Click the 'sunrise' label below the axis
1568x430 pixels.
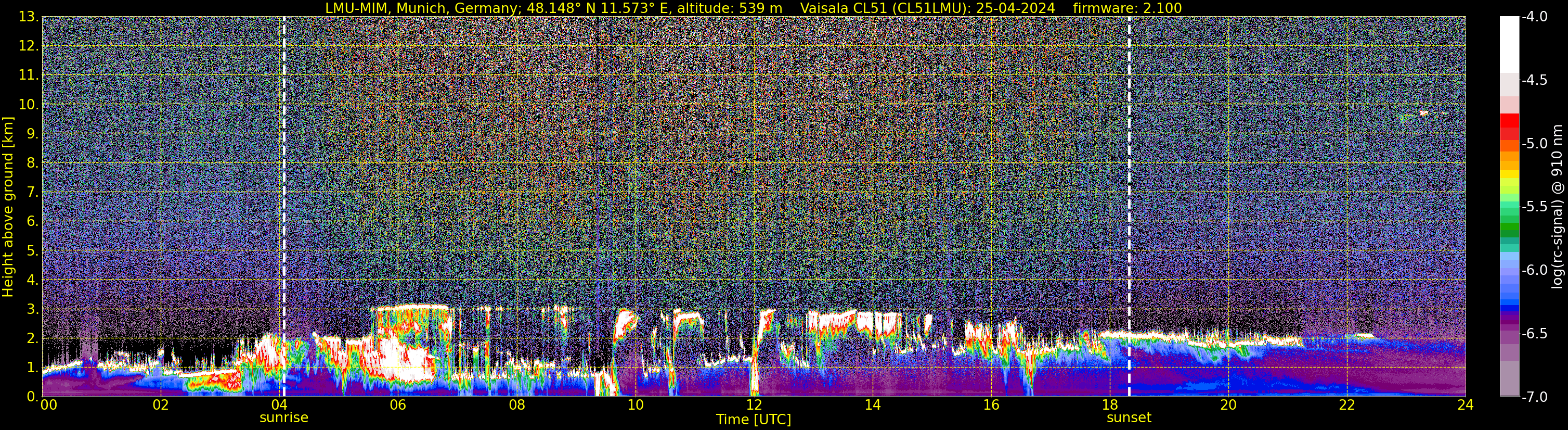283,418
